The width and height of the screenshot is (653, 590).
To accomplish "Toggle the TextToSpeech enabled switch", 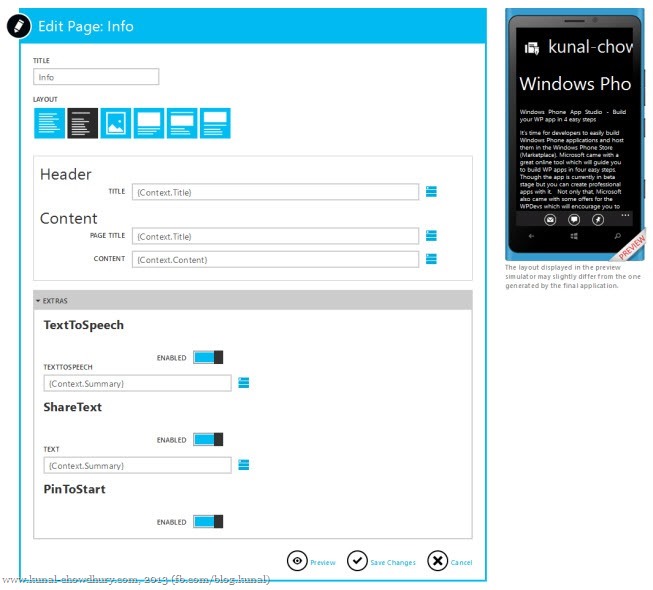I will click(208, 357).
